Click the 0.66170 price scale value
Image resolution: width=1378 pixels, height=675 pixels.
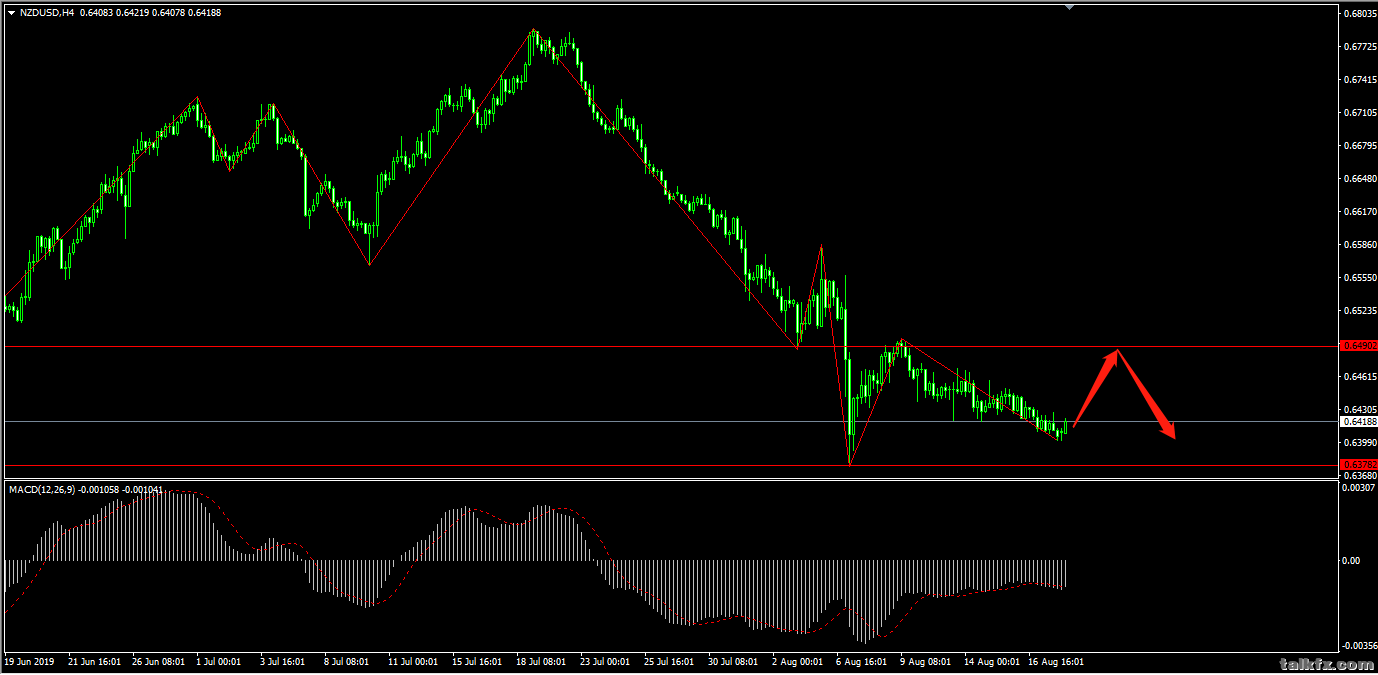[1358, 212]
